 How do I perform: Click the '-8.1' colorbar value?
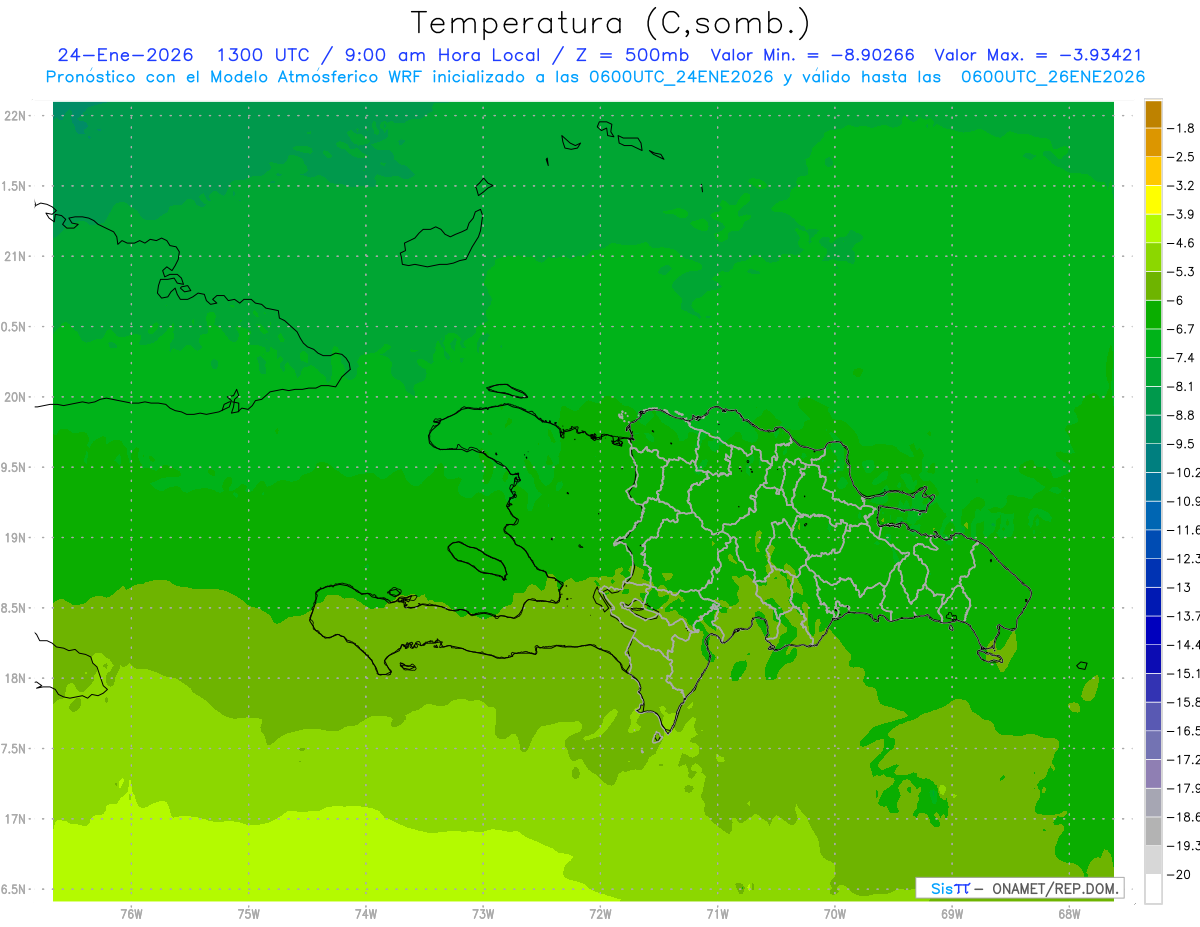tap(1181, 386)
